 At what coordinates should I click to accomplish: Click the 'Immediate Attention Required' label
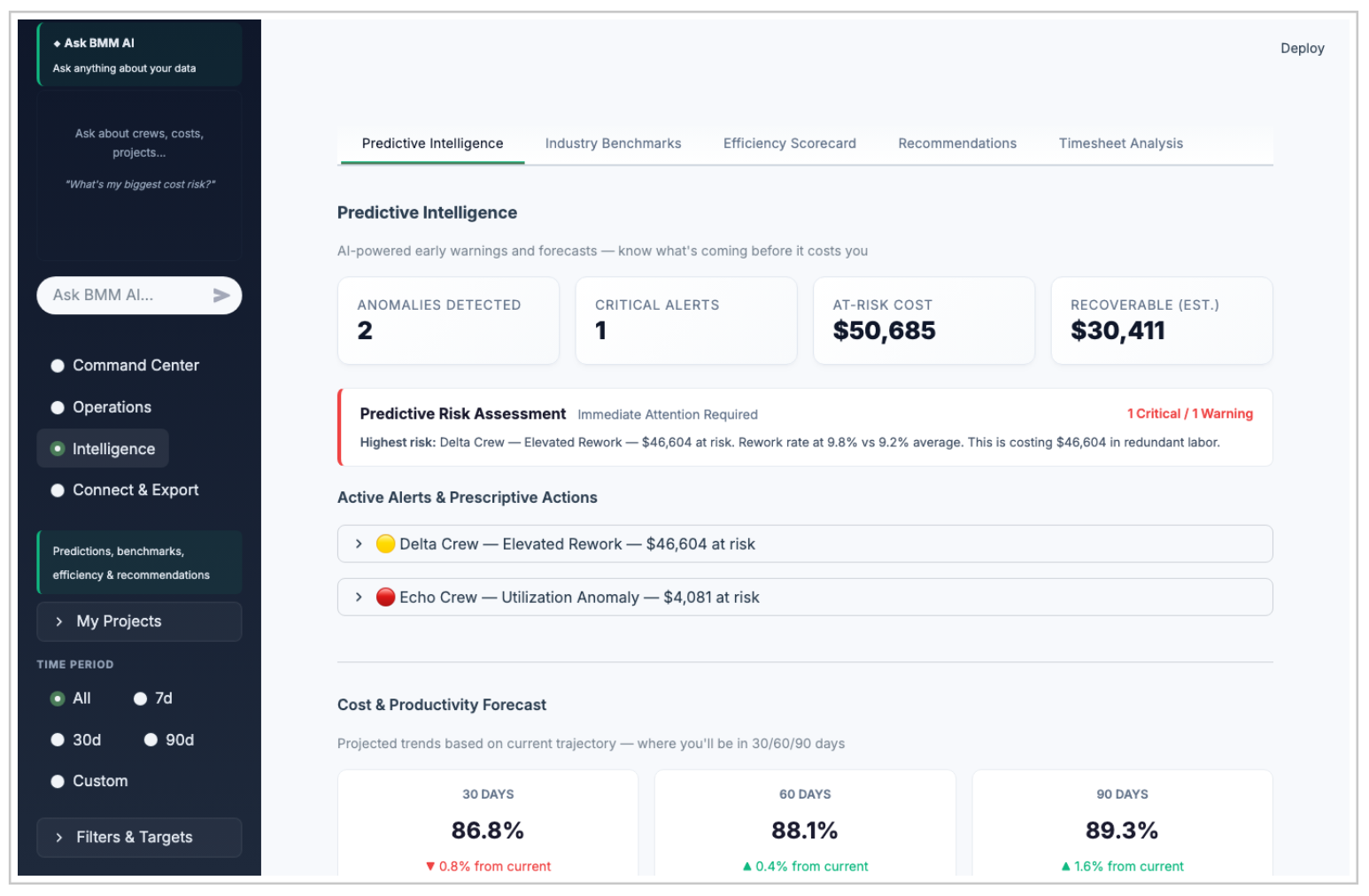click(668, 414)
